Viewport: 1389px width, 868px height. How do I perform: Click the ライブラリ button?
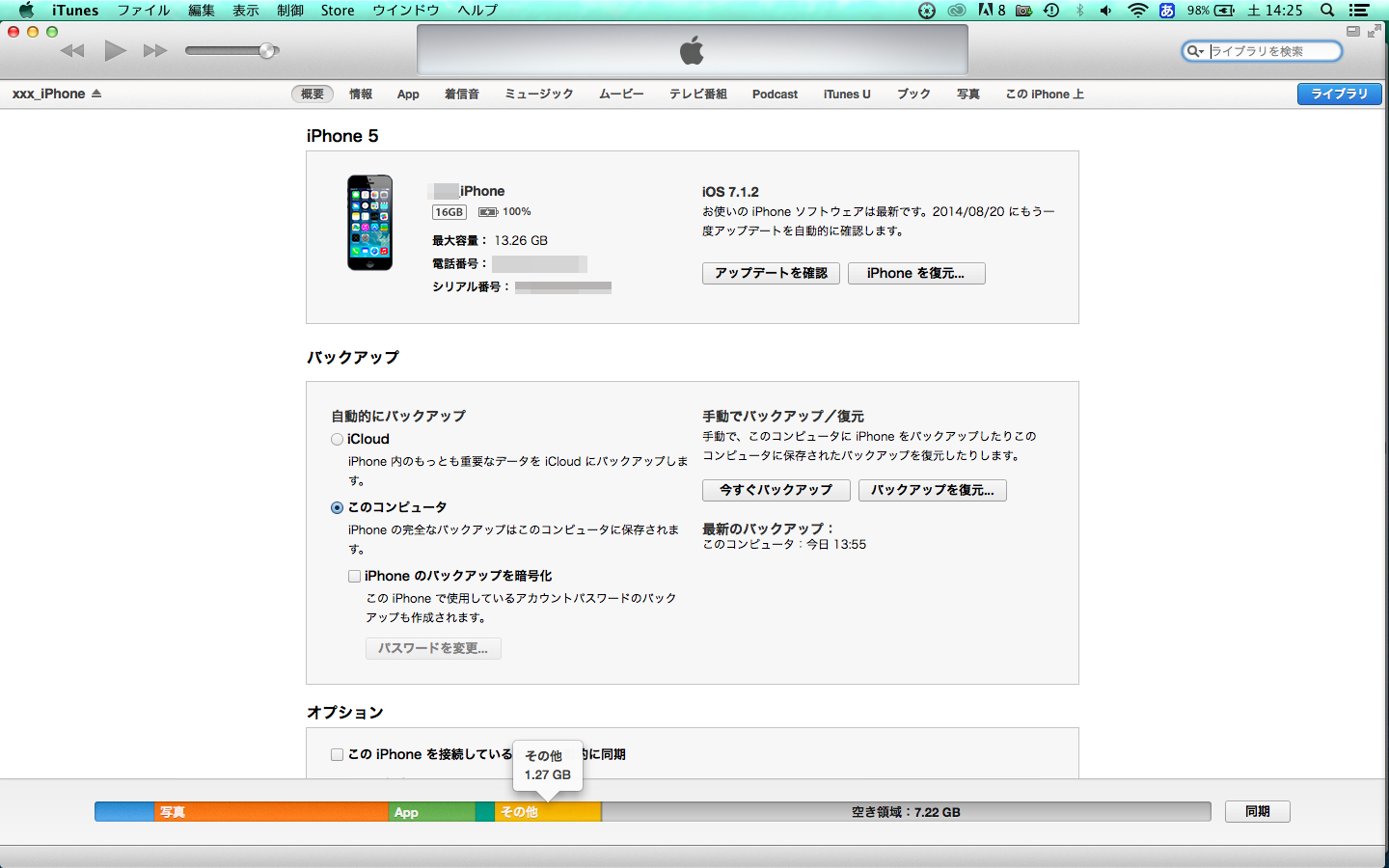pos(1340,94)
